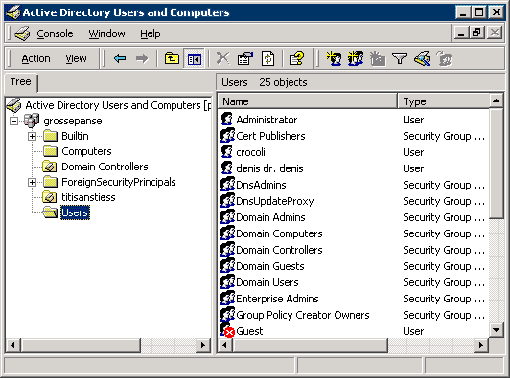Viewport: 510px width, 378px height.
Task: Select the Domain Users entry
Action: pyautogui.click(x=267, y=282)
